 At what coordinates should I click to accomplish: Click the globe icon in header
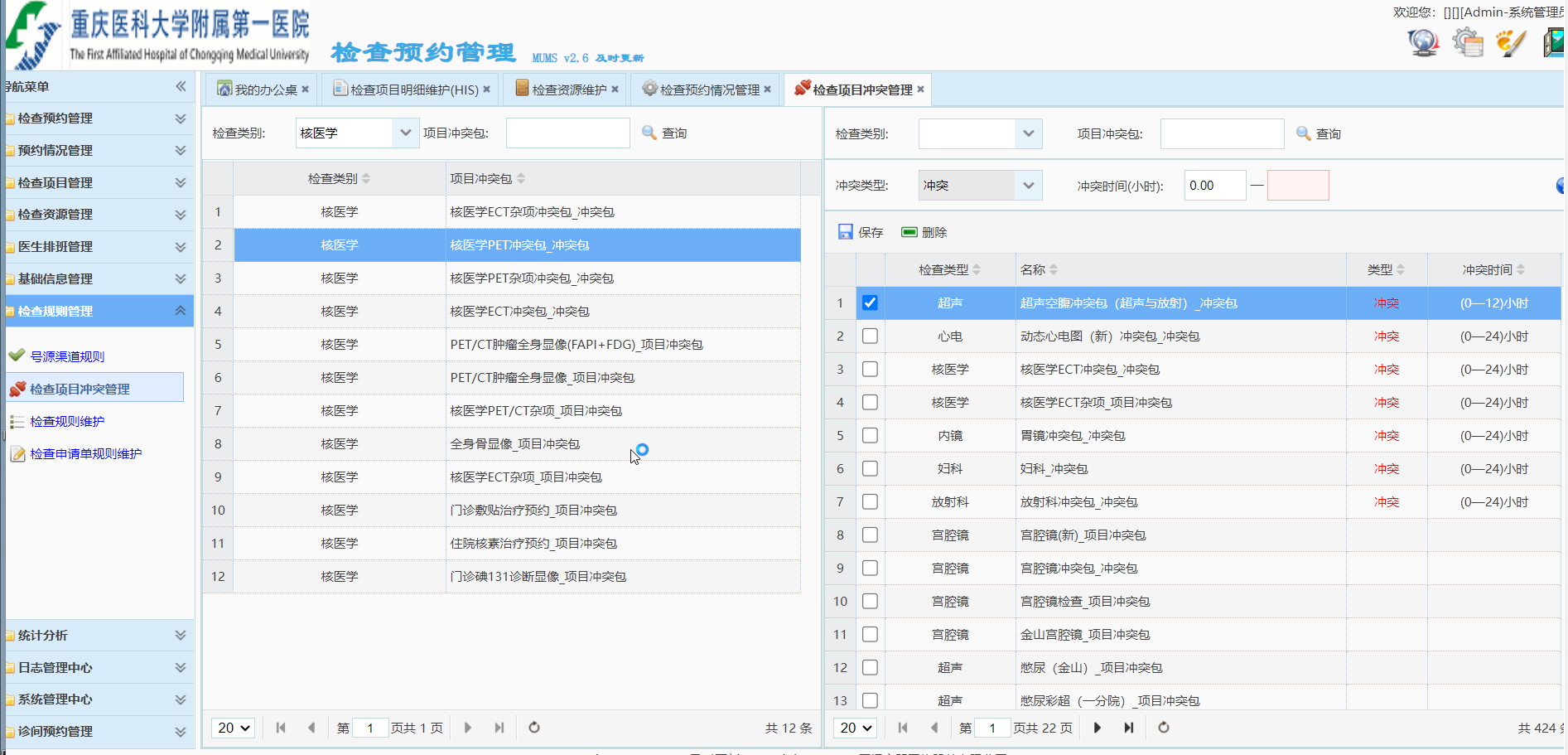pyautogui.click(x=1423, y=42)
